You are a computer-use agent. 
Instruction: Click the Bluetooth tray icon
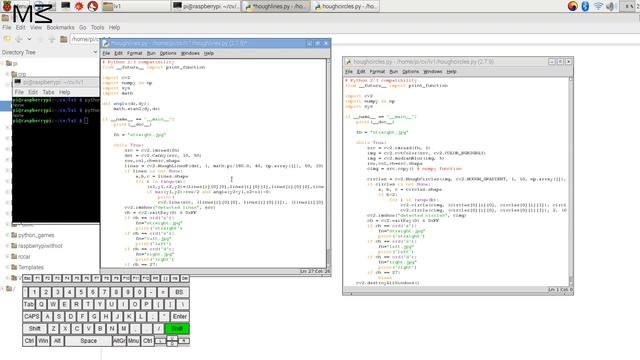[x=585, y=6]
